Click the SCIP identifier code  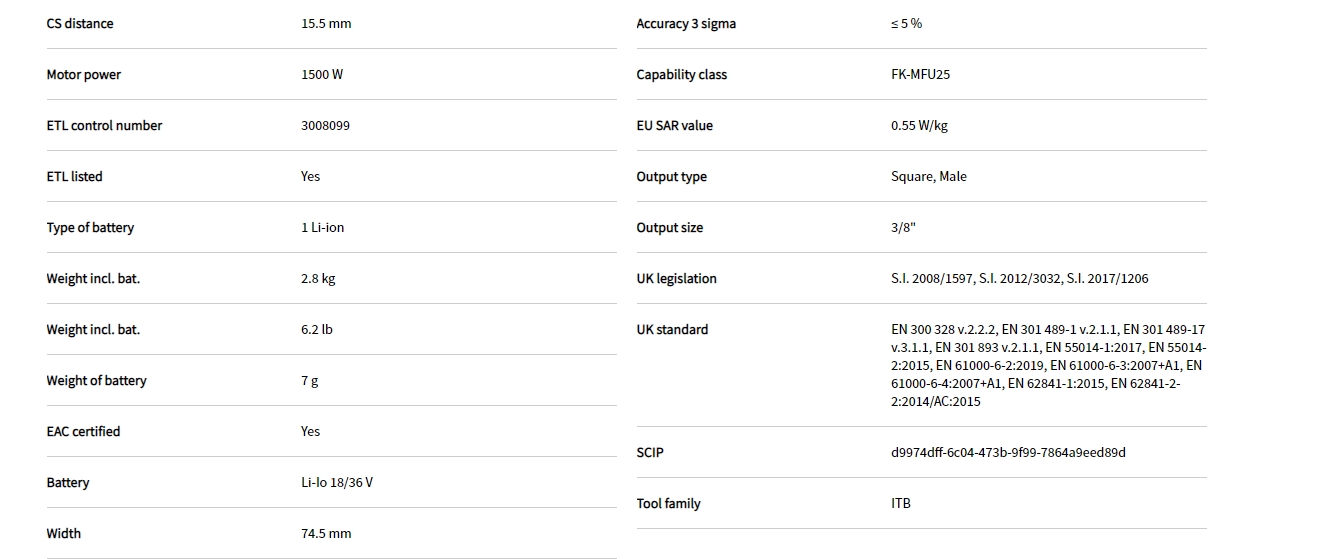pyautogui.click(x=1008, y=453)
